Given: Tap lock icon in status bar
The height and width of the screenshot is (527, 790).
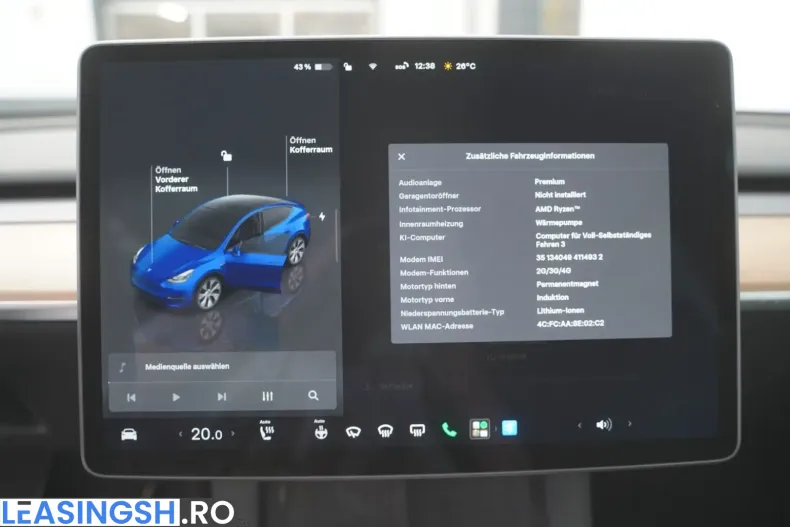Looking at the screenshot, I should (348, 67).
